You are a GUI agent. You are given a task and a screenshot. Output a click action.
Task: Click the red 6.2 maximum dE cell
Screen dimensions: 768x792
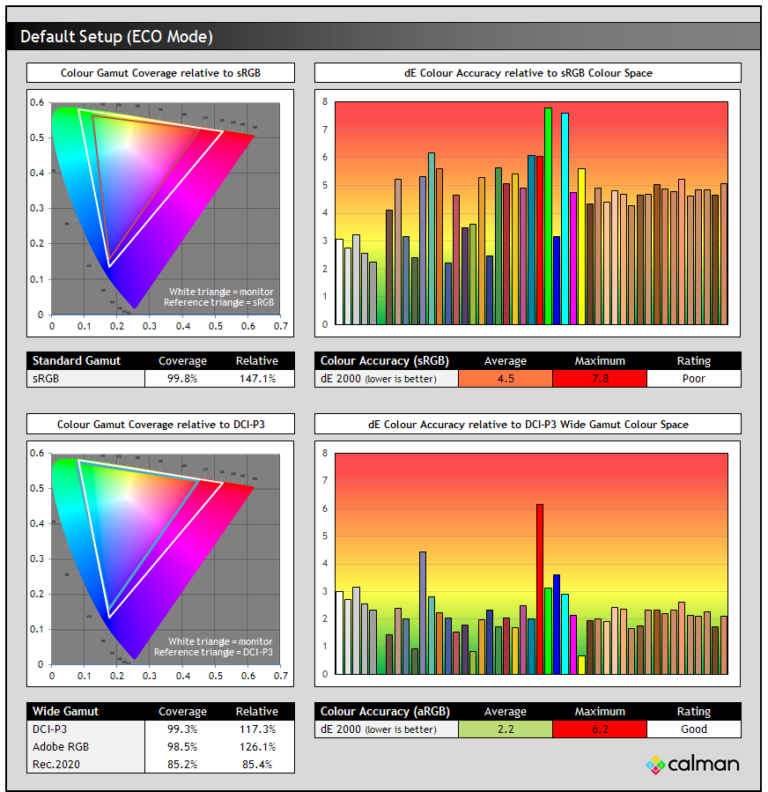[600, 729]
